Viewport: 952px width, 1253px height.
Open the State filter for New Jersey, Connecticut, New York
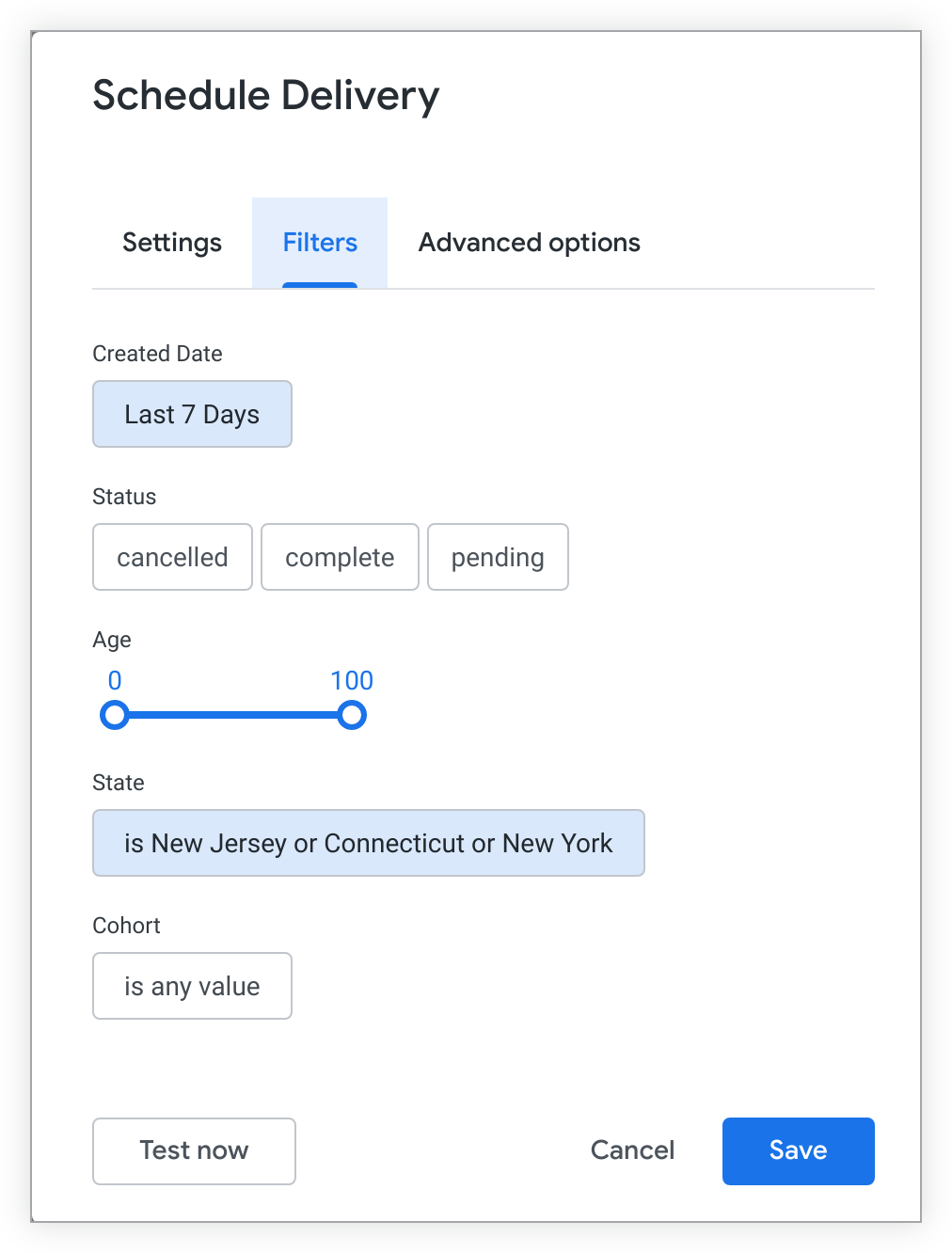pyautogui.click(x=368, y=843)
